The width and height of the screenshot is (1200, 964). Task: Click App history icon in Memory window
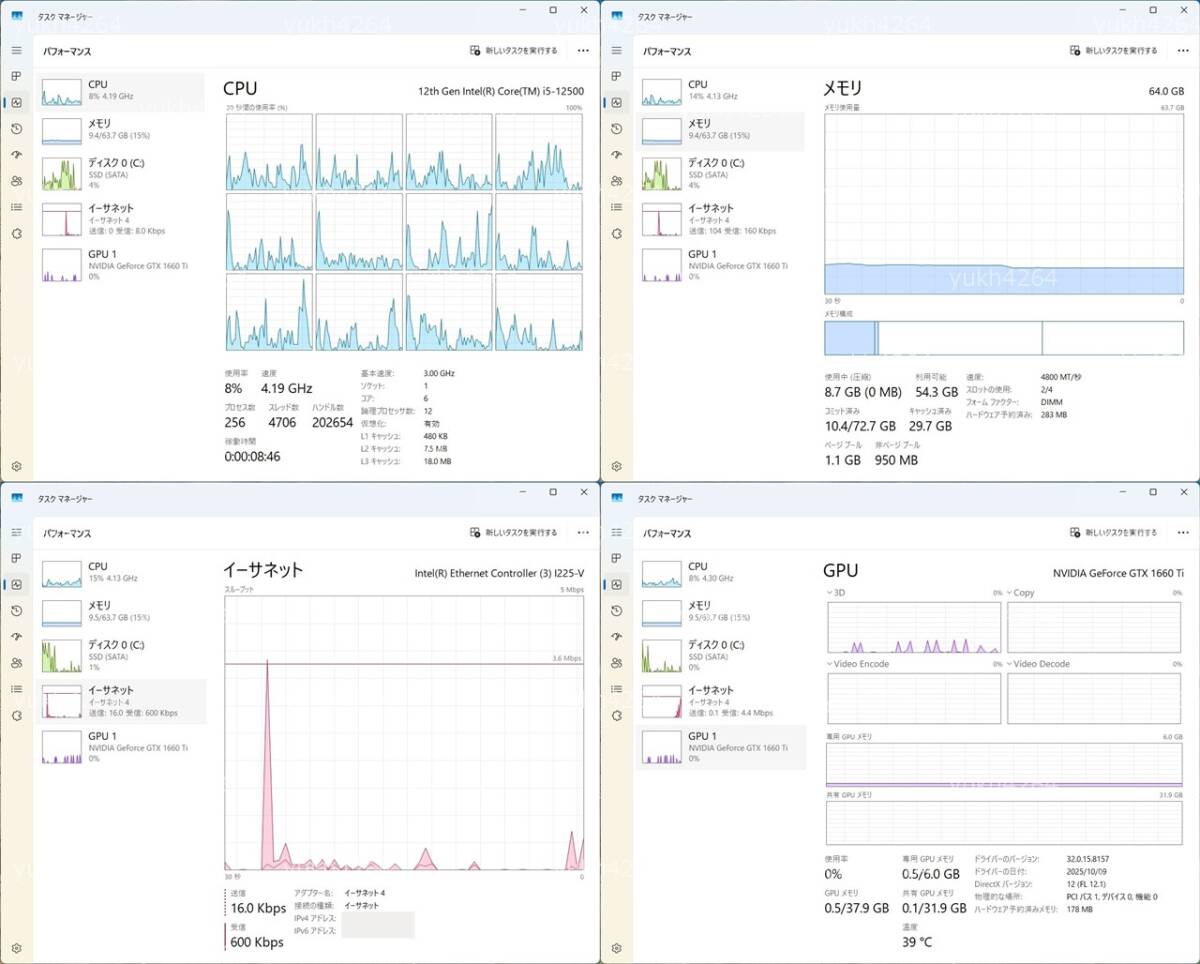616,128
